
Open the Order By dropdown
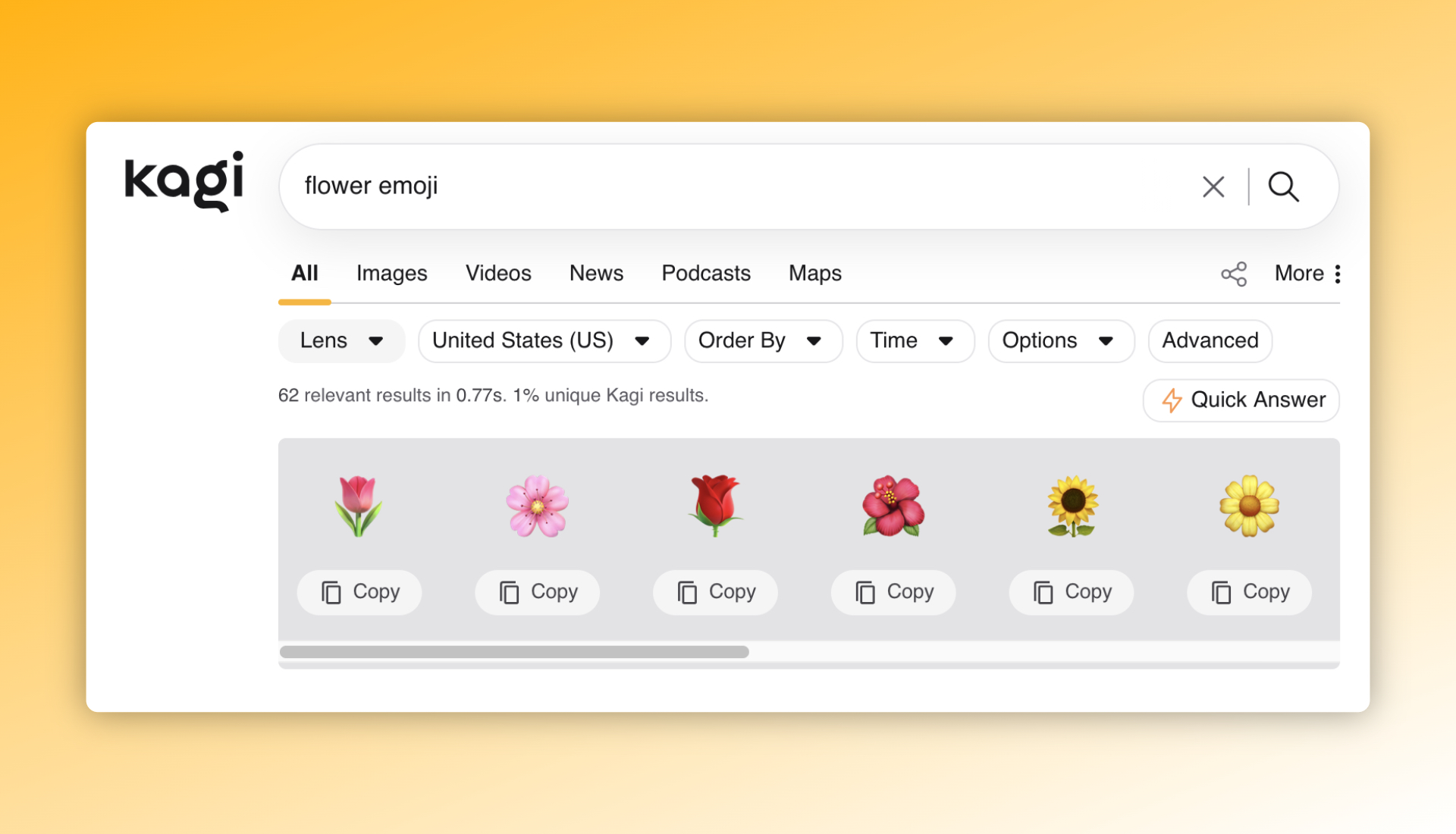pos(762,340)
